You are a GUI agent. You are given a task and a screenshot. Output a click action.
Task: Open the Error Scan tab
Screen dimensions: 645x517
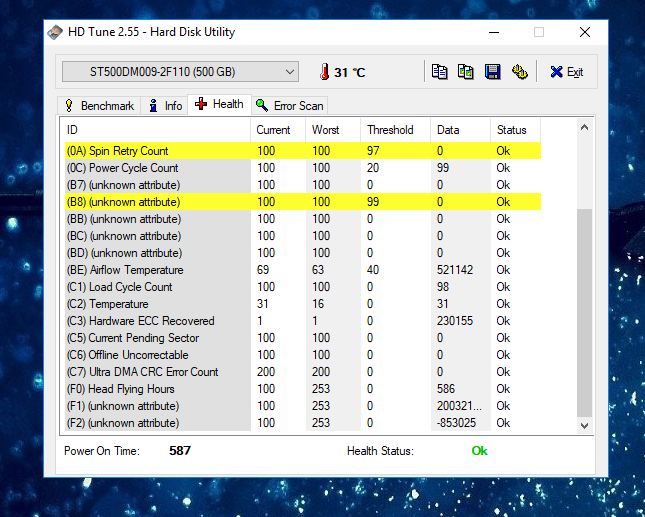pyautogui.click(x=290, y=106)
